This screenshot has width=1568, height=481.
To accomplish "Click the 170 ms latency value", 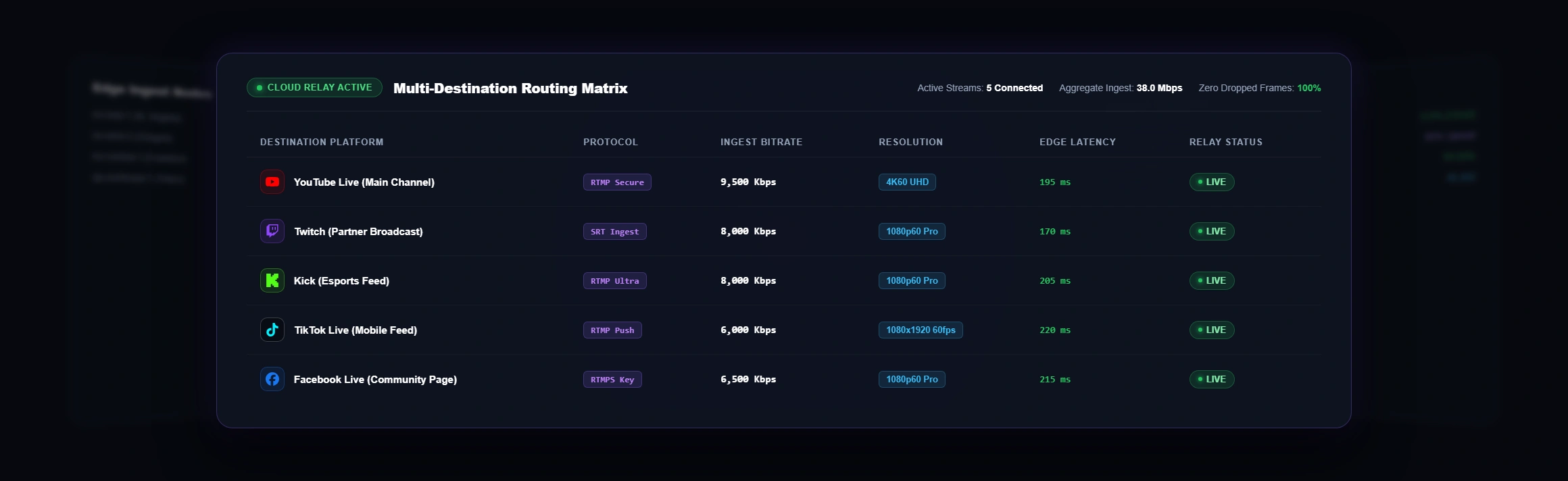I will point(1055,232).
